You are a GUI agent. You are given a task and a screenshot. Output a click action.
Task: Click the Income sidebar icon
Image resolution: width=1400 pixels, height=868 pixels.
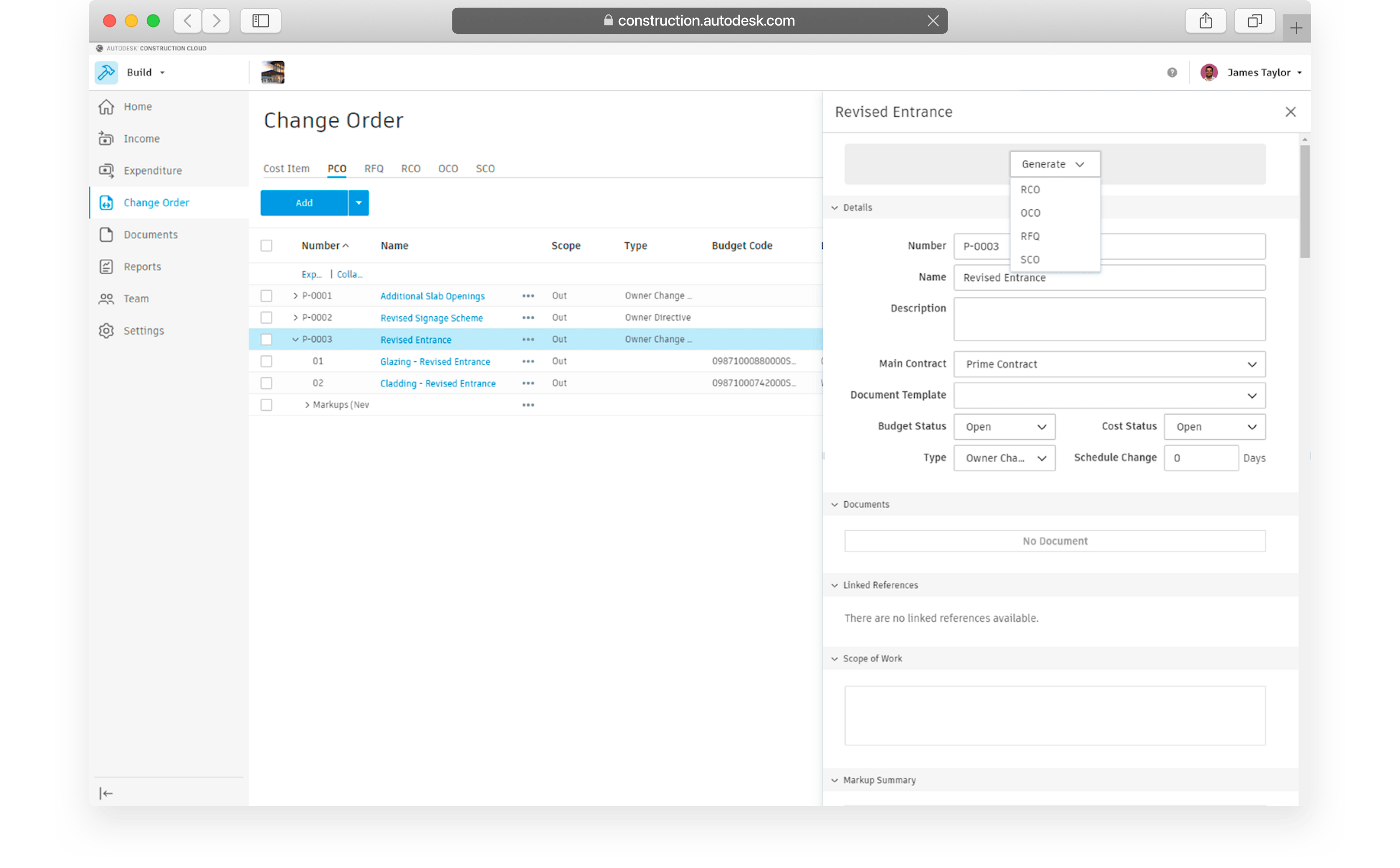(x=106, y=139)
